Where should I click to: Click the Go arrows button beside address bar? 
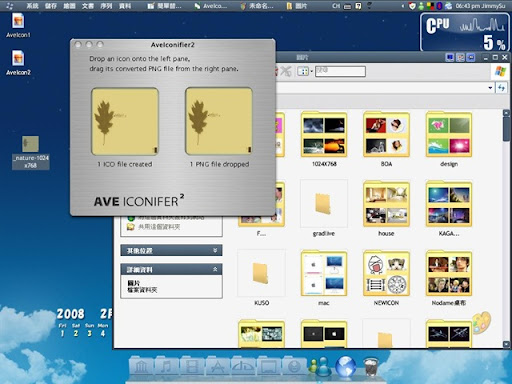[x=501, y=88]
